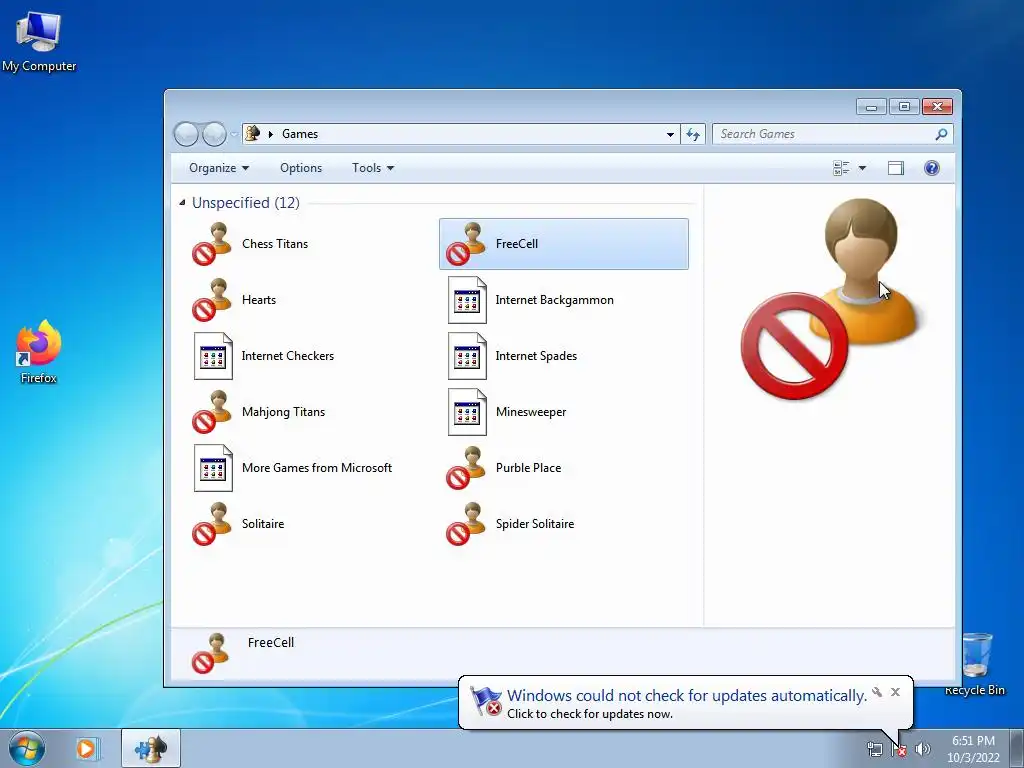Open the Firefox desktop shortcut
The image size is (1024, 768).
(x=39, y=353)
